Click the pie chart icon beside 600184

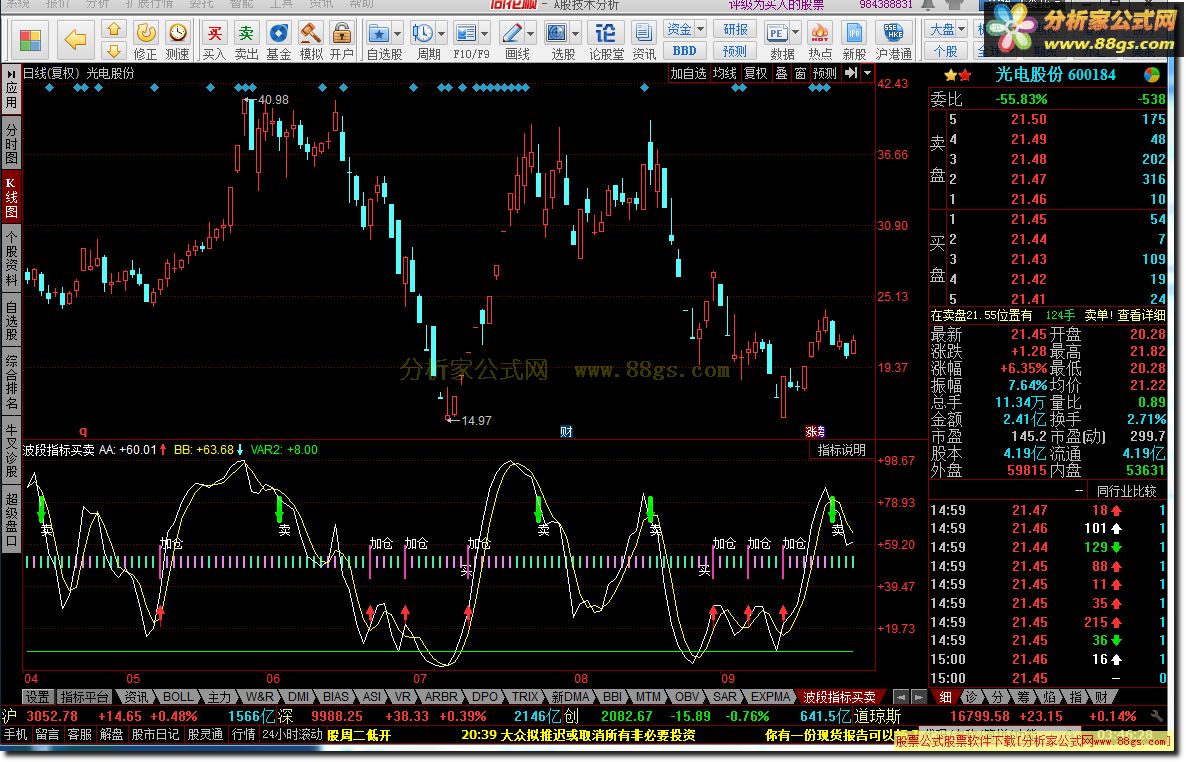1151,75
